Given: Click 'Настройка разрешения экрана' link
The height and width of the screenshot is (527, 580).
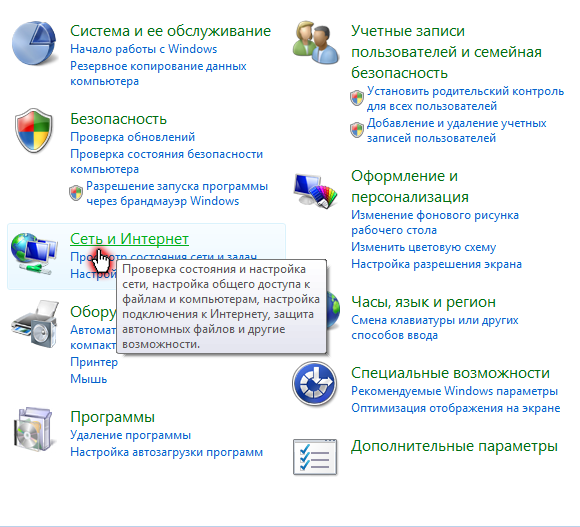Looking at the screenshot, I should (436, 264).
